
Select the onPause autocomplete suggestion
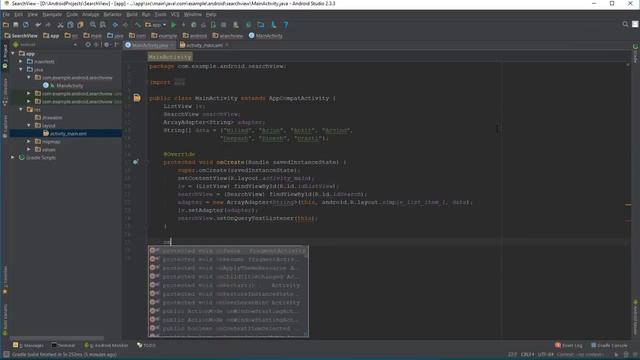pyautogui.click(x=228, y=251)
